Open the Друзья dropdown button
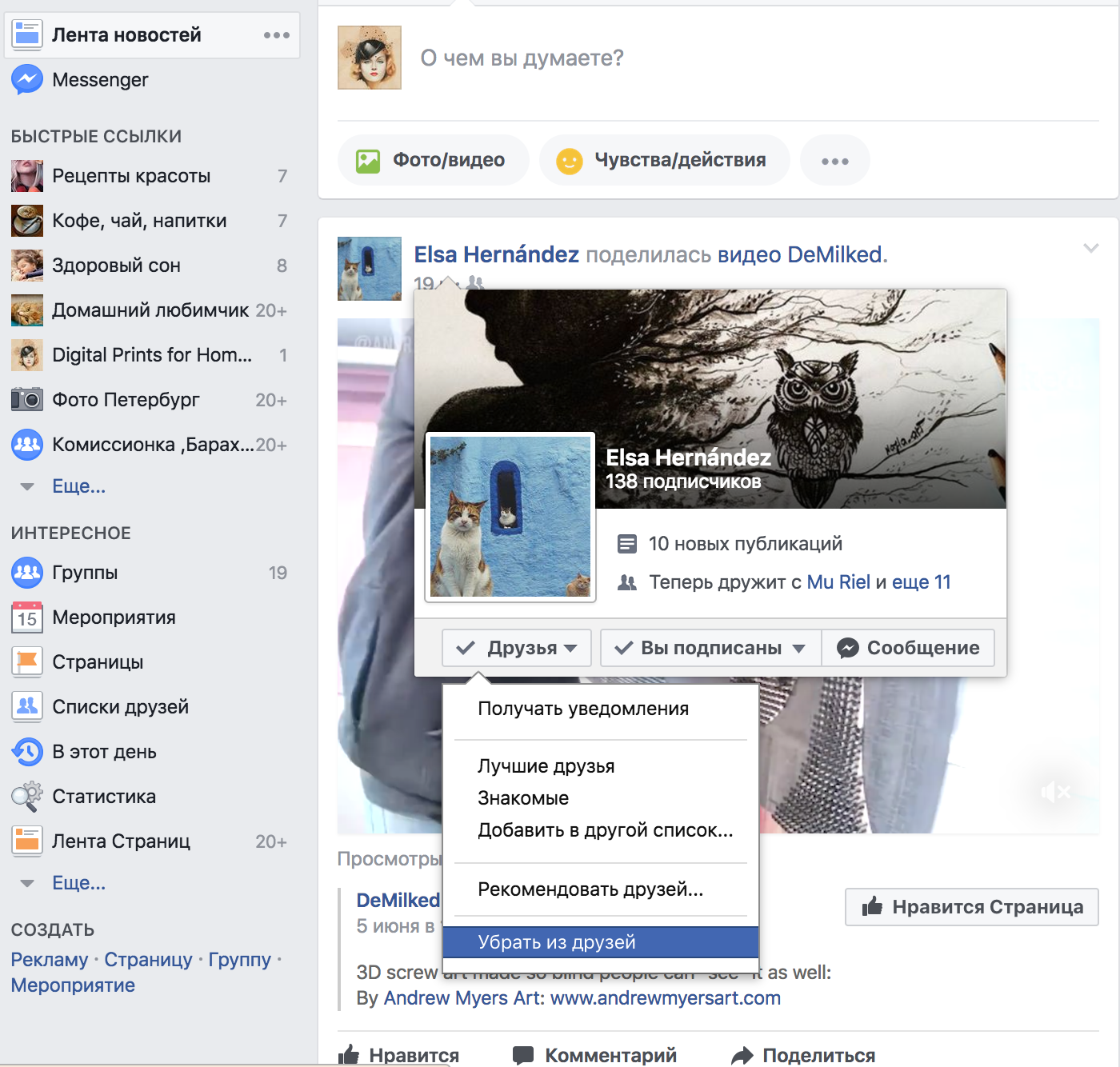Screen dimensions: 1120x1067 coord(517,648)
